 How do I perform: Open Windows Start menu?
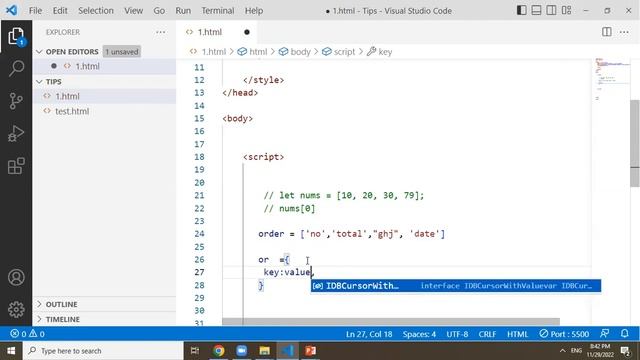tap(11, 351)
